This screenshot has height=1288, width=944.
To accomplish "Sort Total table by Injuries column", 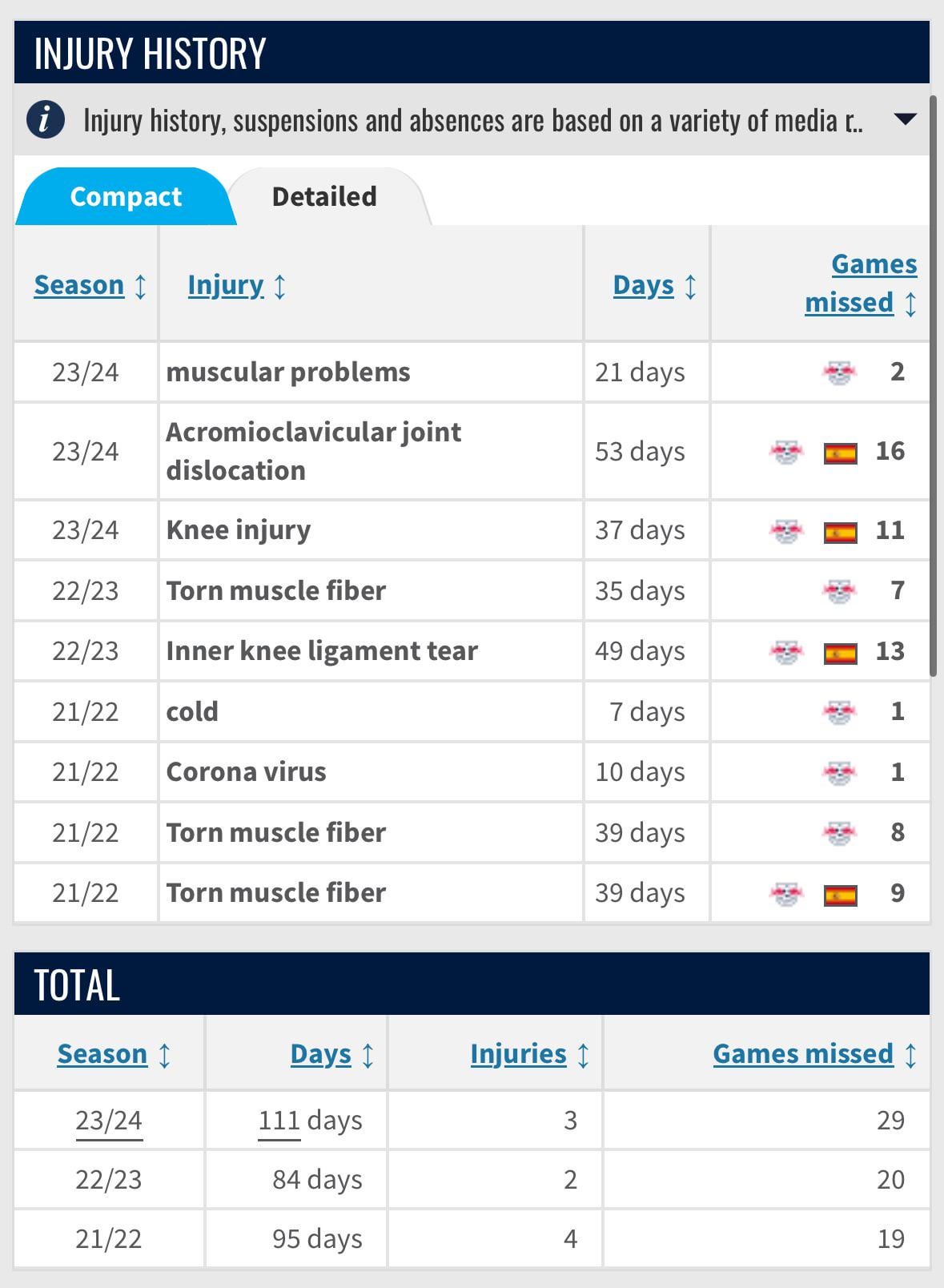I will click(529, 1054).
